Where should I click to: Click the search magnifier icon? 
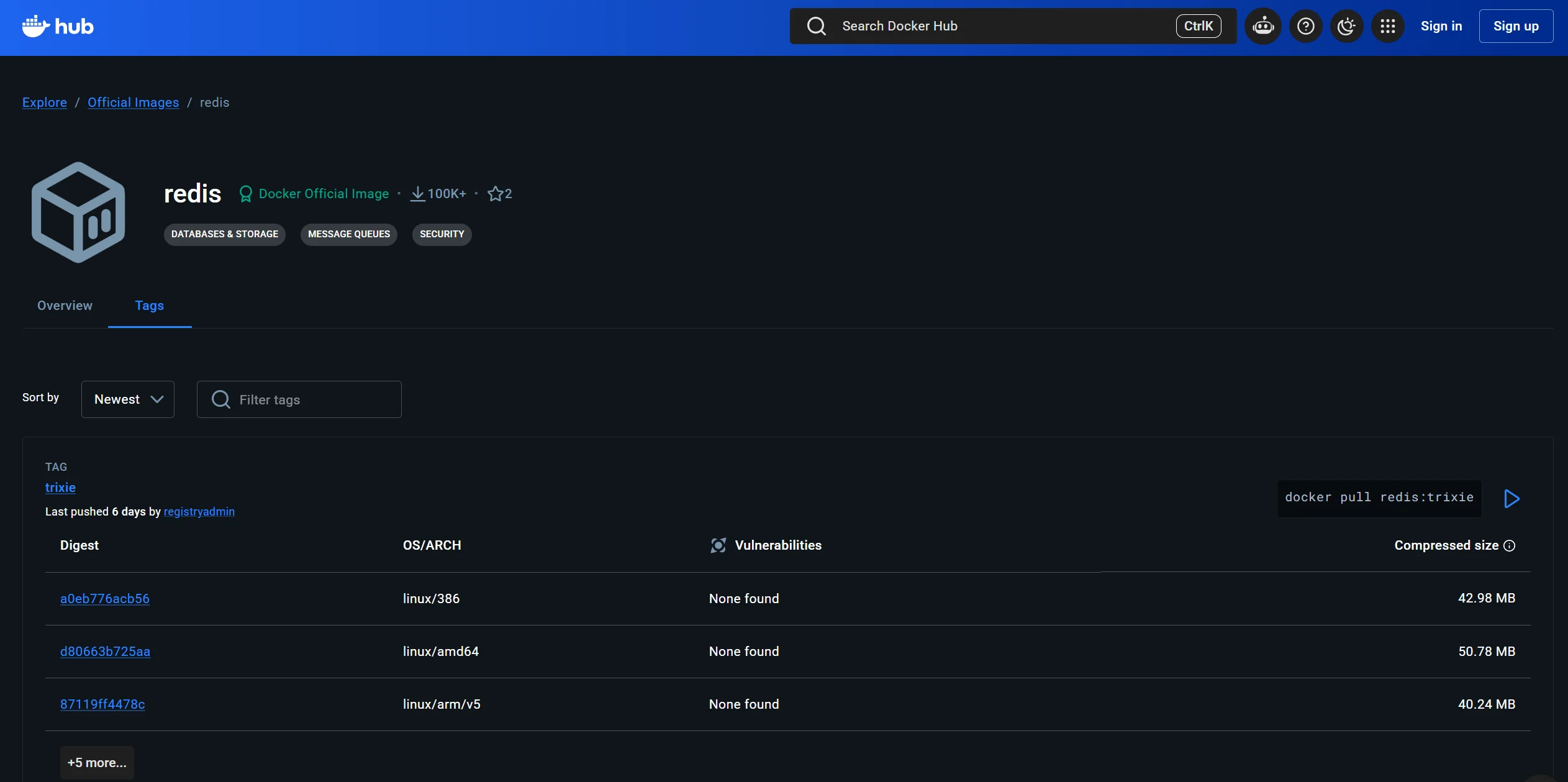tap(816, 26)
